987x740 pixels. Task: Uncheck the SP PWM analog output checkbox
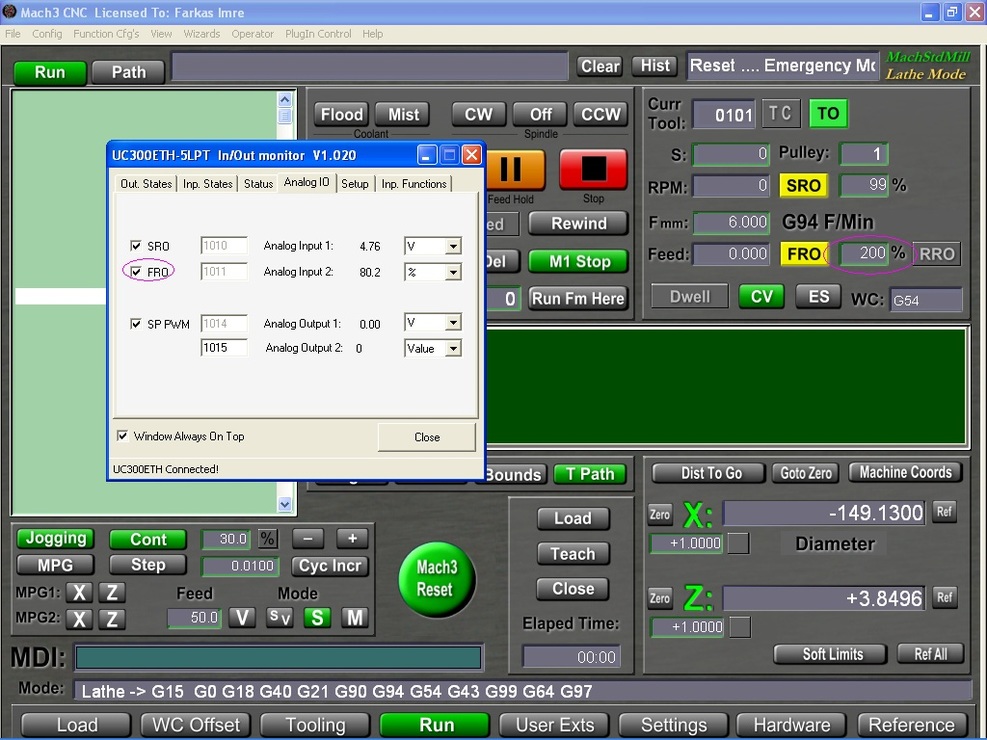point(135,323)
